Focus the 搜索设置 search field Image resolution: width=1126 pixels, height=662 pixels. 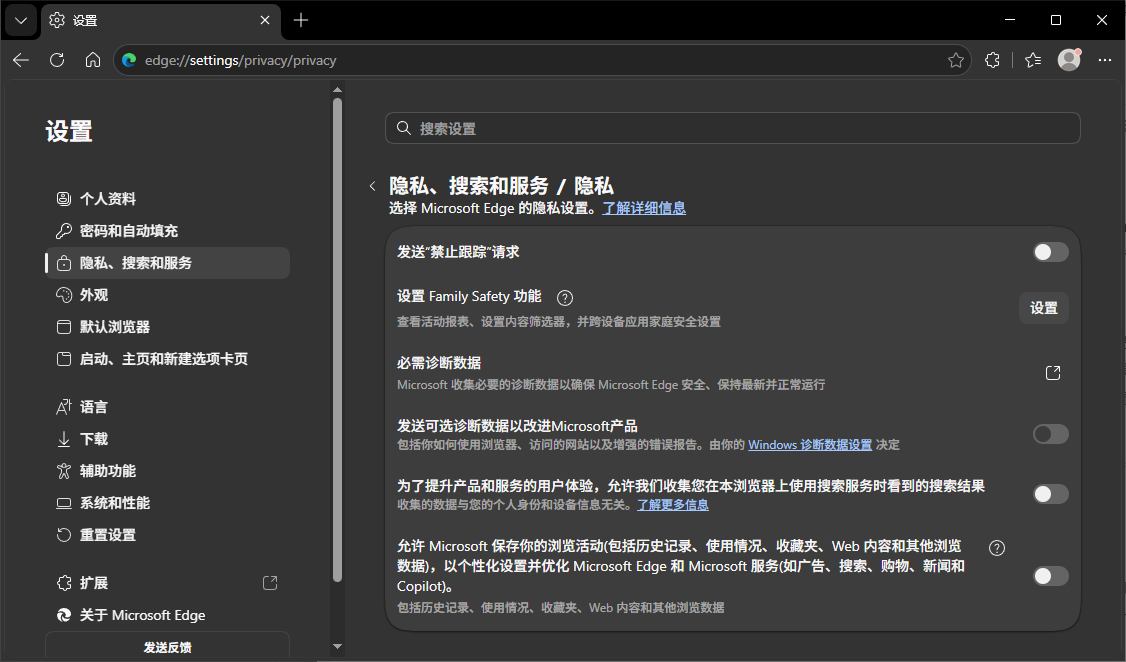click(732, 128)
